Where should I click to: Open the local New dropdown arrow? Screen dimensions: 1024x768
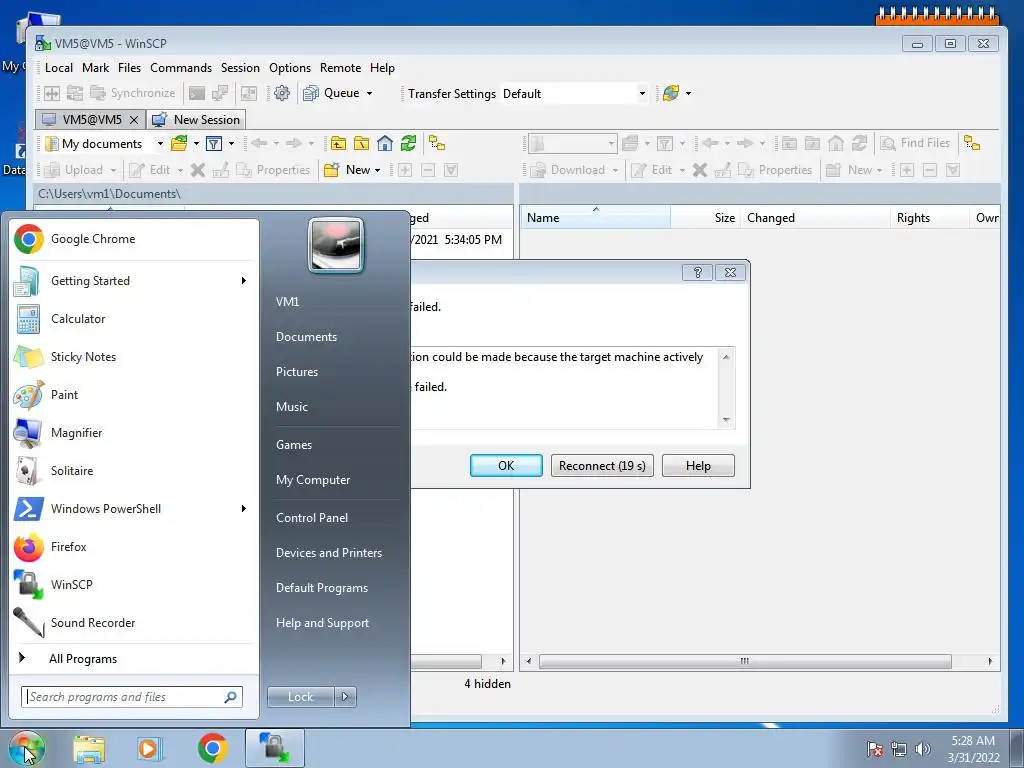[x=377, y=170]
